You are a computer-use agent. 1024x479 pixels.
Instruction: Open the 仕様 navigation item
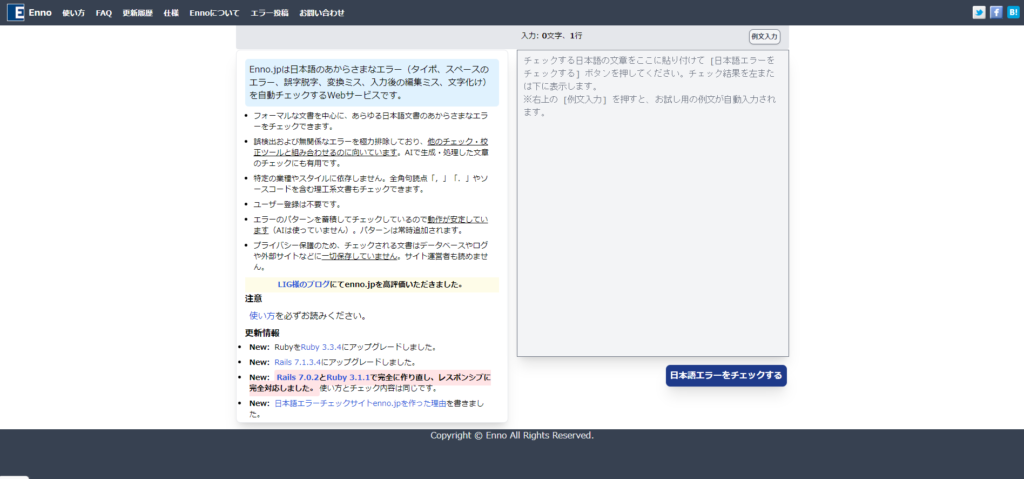click(x=170, y=13)
